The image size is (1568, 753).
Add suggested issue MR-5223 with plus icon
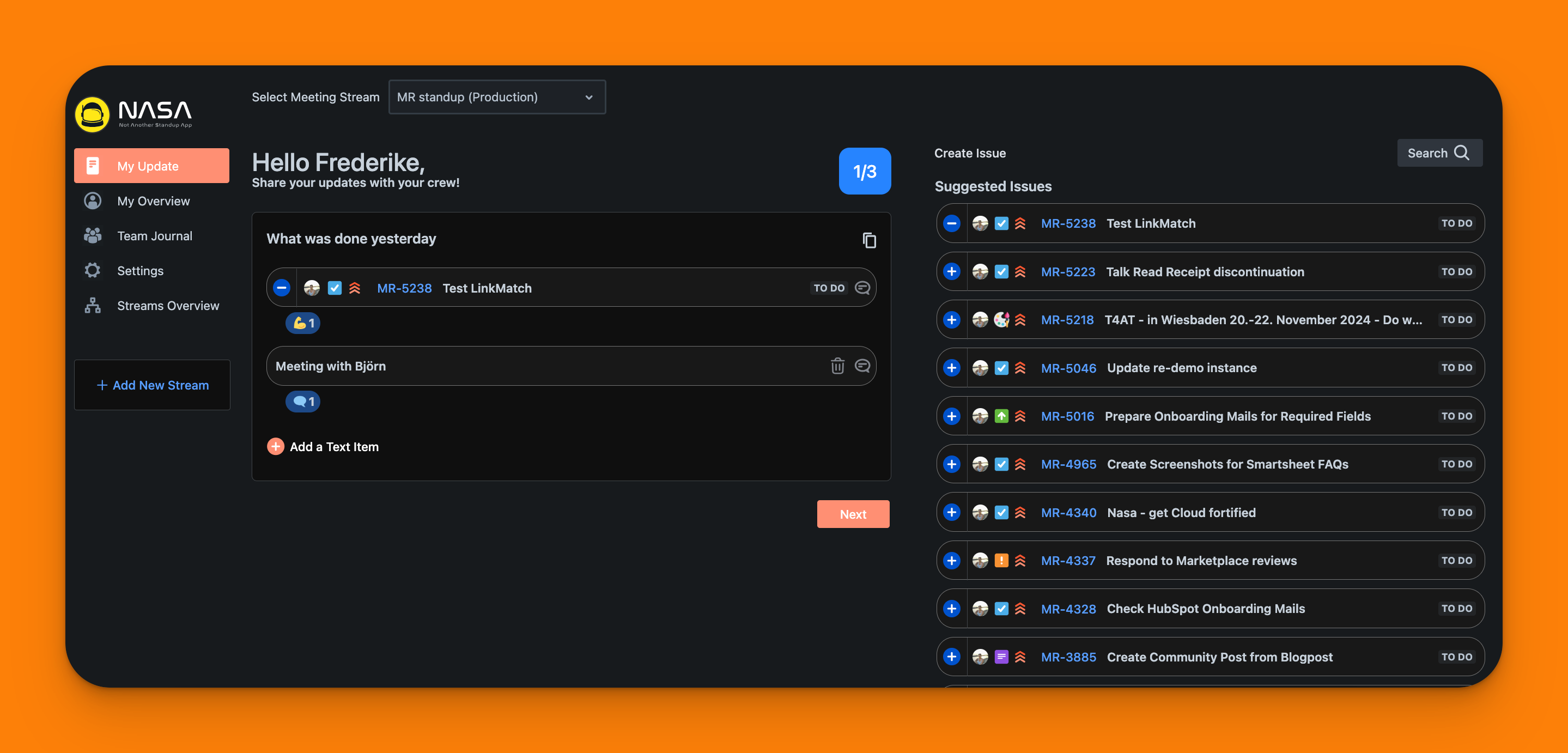pos(951,271)
